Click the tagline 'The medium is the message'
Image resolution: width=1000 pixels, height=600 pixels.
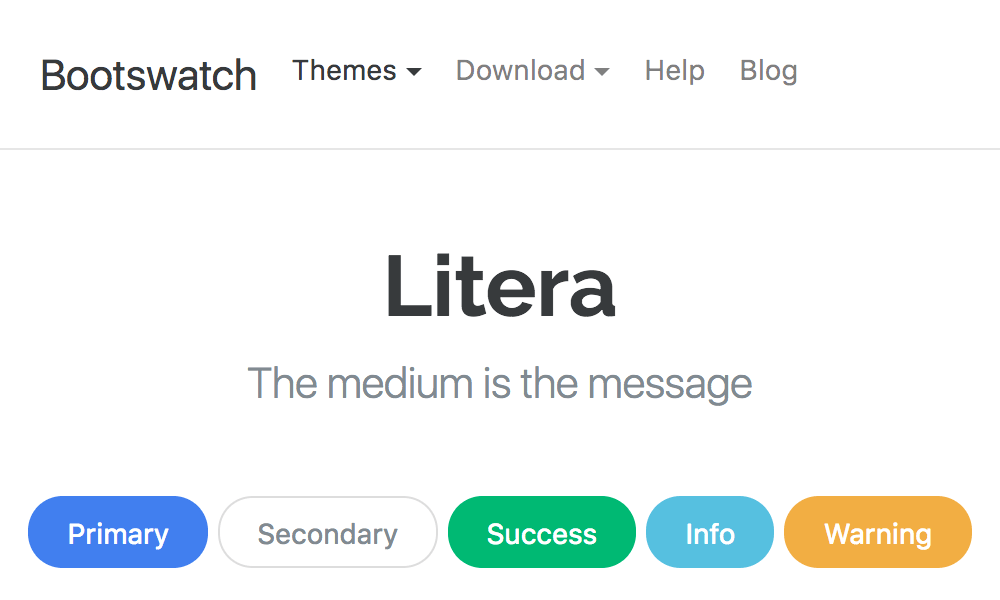click(x=501, y=383)
